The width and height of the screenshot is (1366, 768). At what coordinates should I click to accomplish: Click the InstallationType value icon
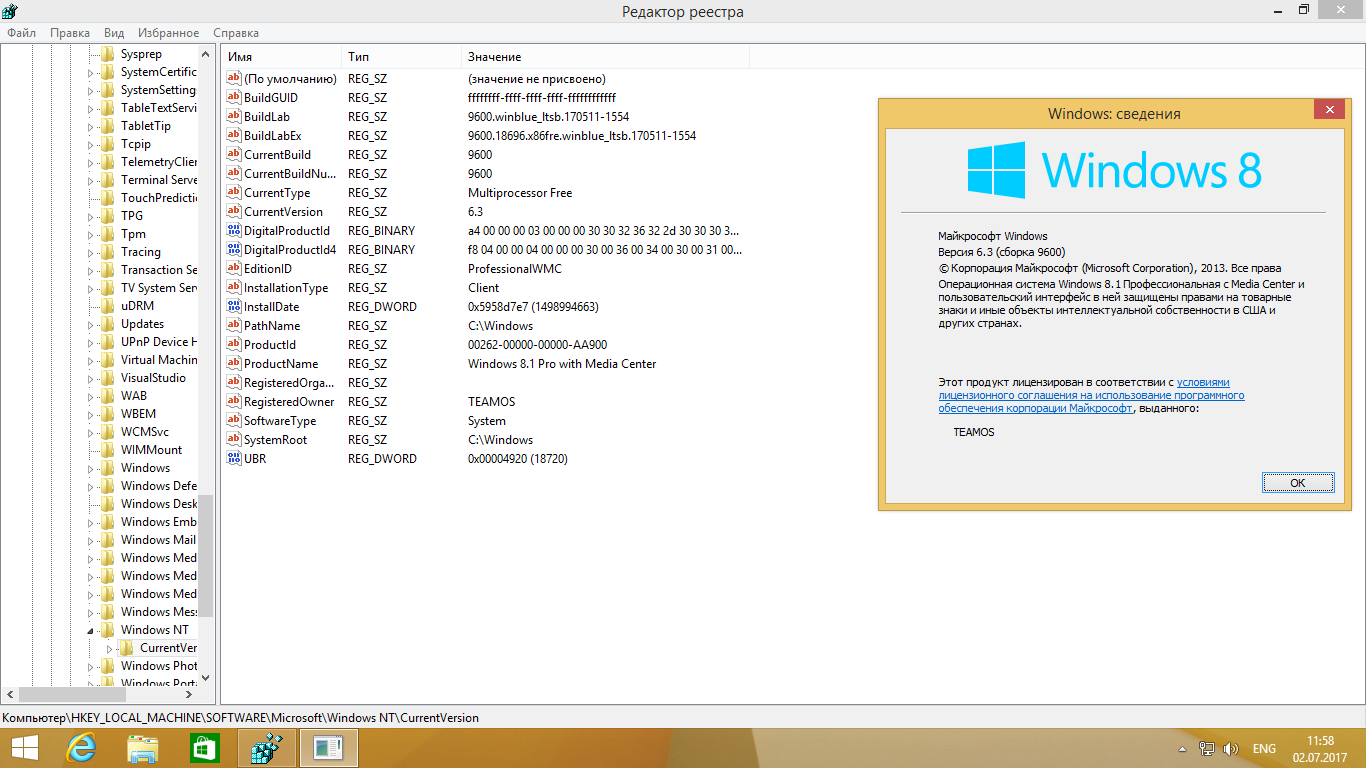point(234,288)
